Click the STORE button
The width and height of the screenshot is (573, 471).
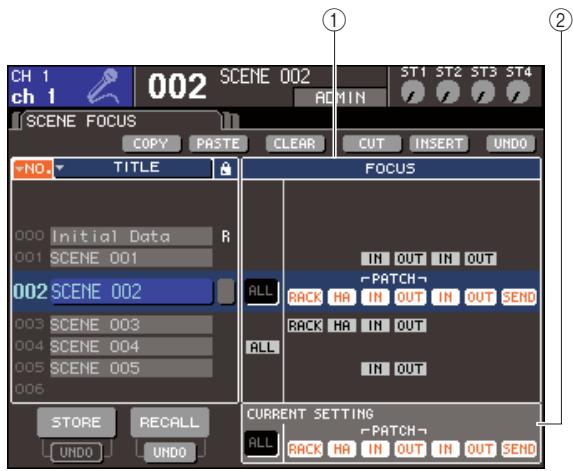pyautogui.click(x=76, y=422)
